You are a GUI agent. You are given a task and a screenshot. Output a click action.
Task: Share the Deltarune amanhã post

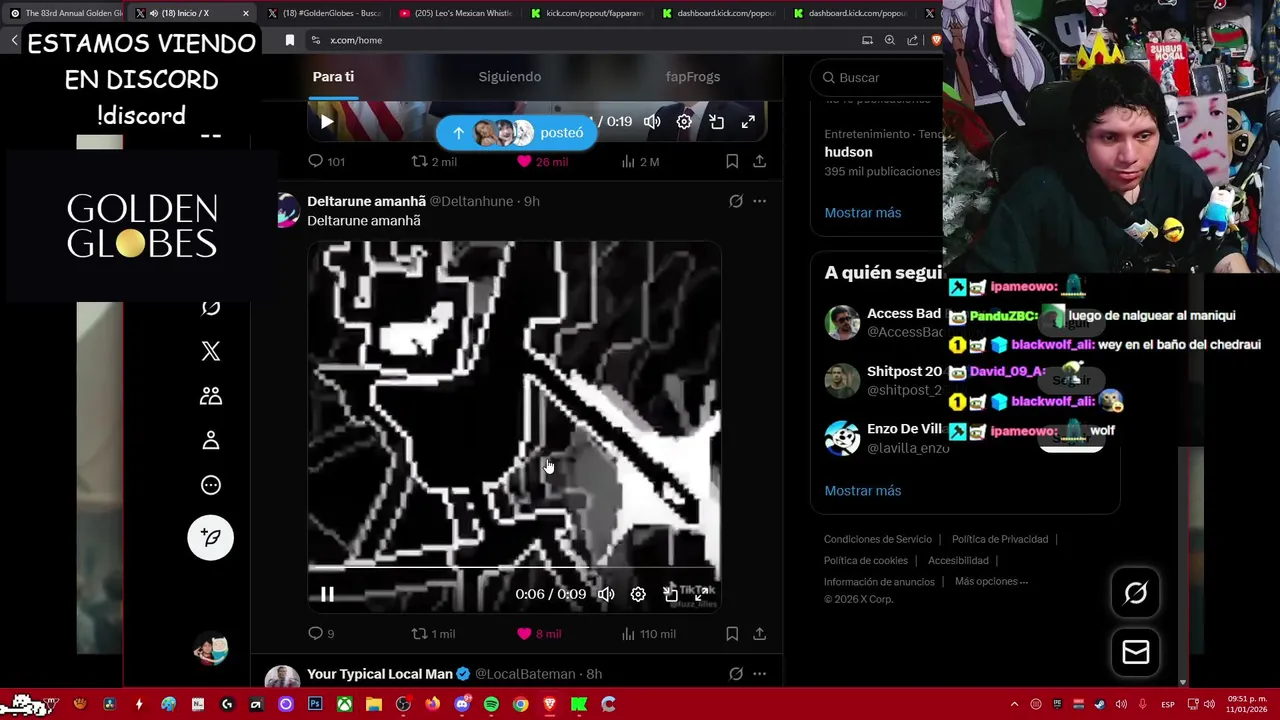pos(760,633)
